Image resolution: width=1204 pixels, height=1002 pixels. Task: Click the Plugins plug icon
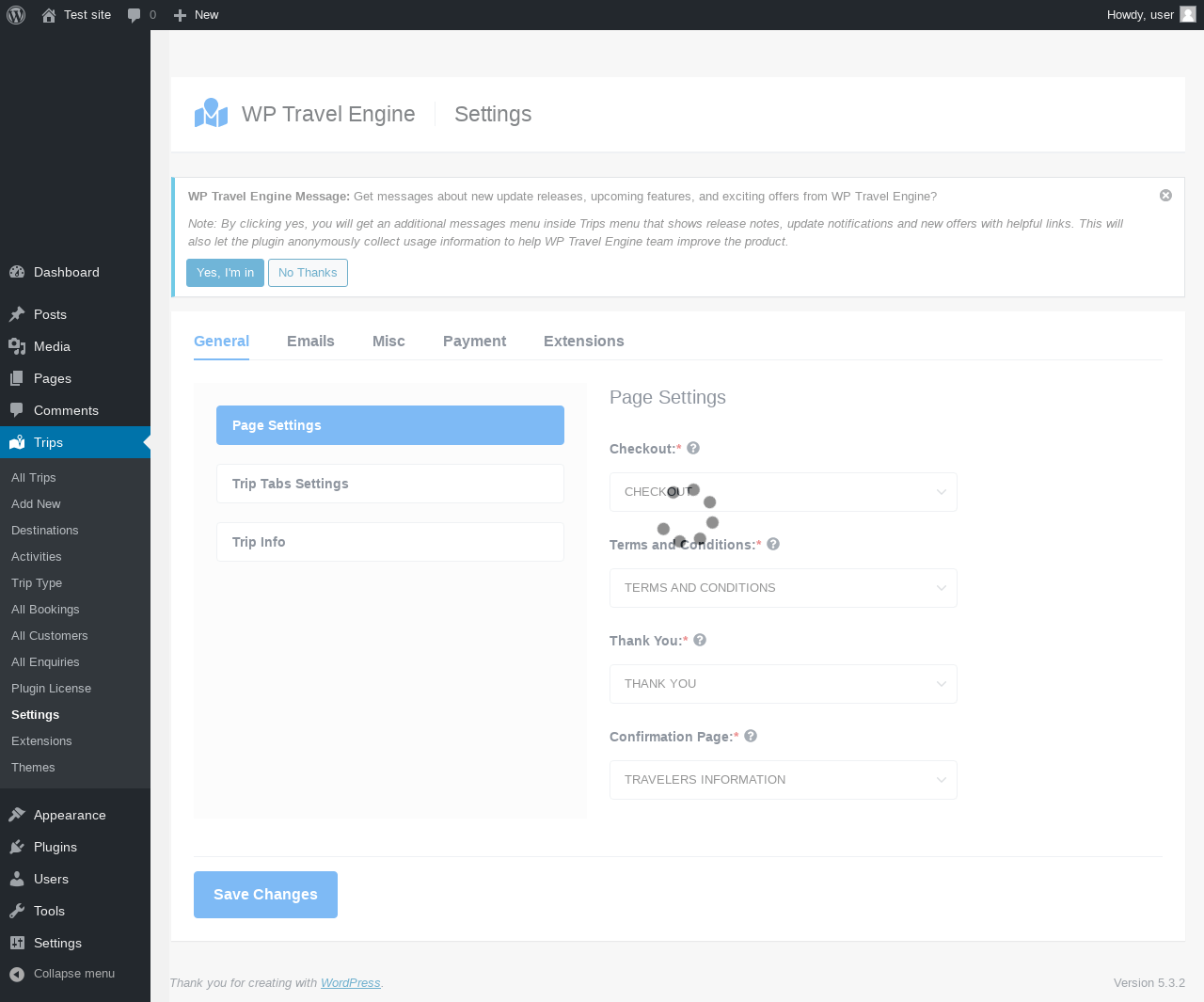[x=17, y=847]
